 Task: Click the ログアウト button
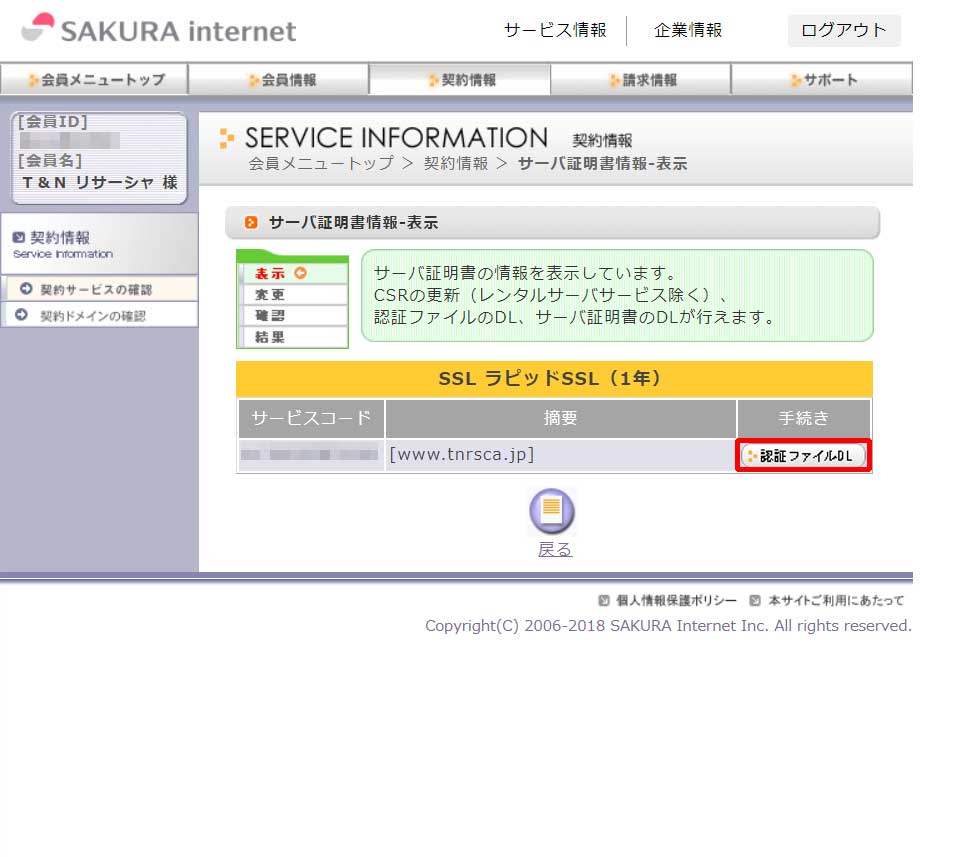844,30
